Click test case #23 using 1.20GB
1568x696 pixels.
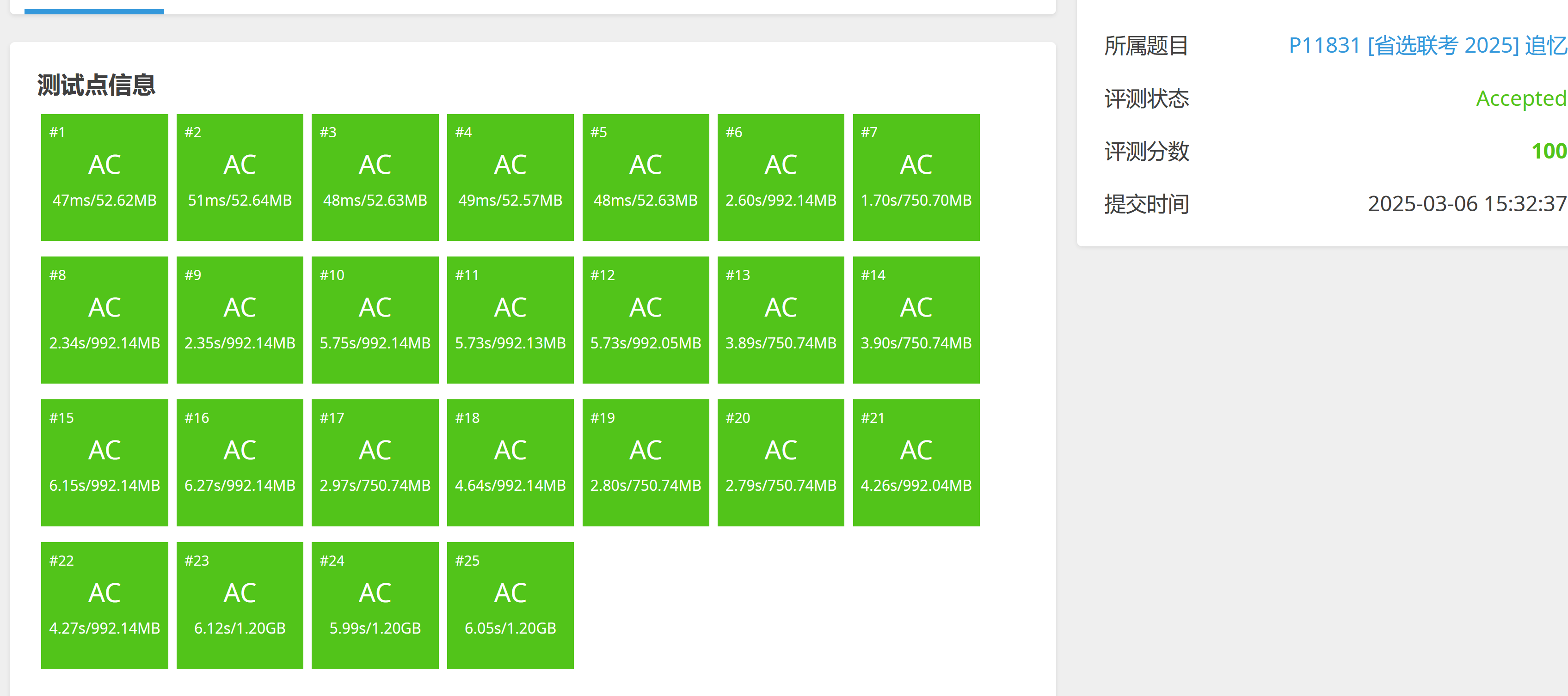pos(239,605)
